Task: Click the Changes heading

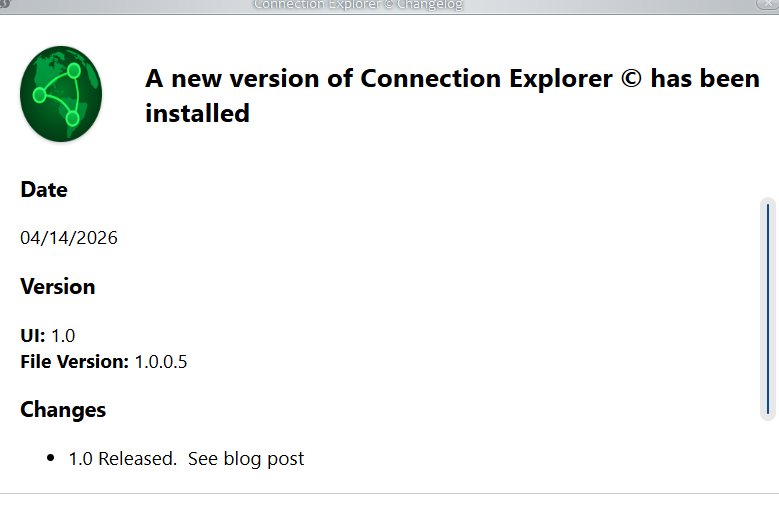Action: [63, 410]
